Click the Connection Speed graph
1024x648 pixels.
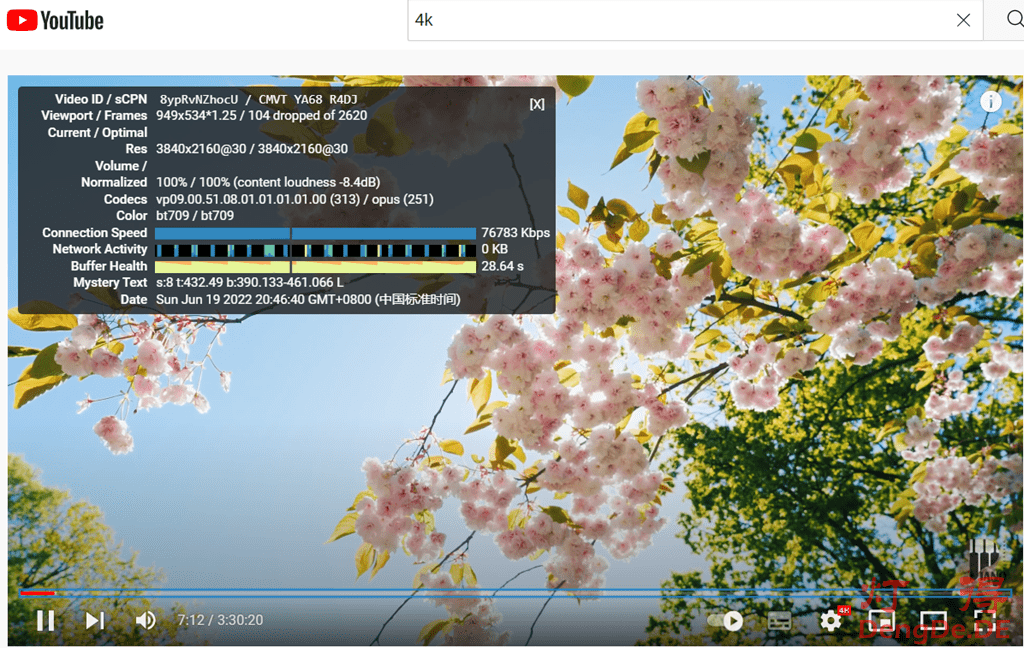315,233
